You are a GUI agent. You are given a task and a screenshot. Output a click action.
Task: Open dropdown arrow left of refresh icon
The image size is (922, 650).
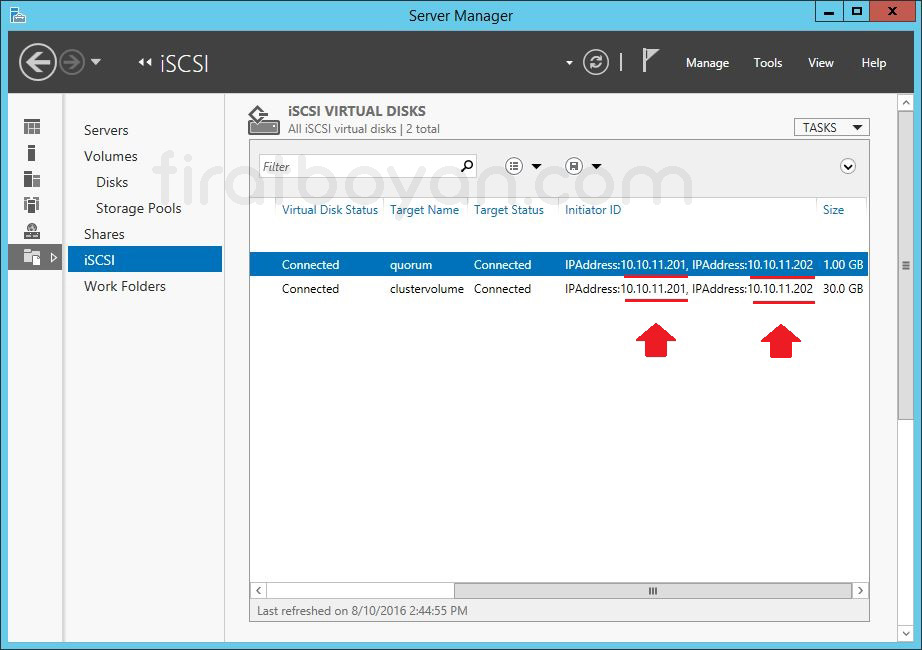(x=569, y=62)
